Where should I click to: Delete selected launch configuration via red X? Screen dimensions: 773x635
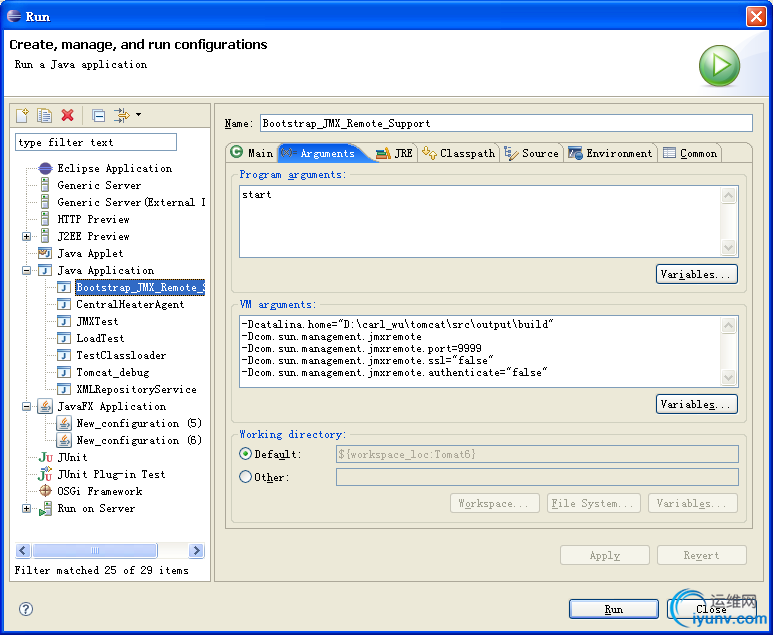[x=68, y=115]
